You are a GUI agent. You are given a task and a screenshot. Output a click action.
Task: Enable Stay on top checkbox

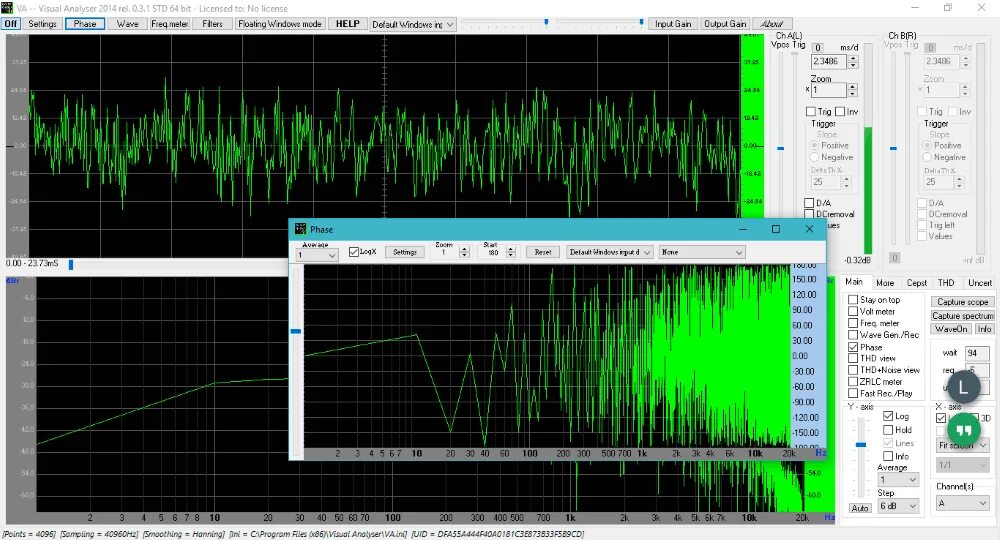[853, 300]
